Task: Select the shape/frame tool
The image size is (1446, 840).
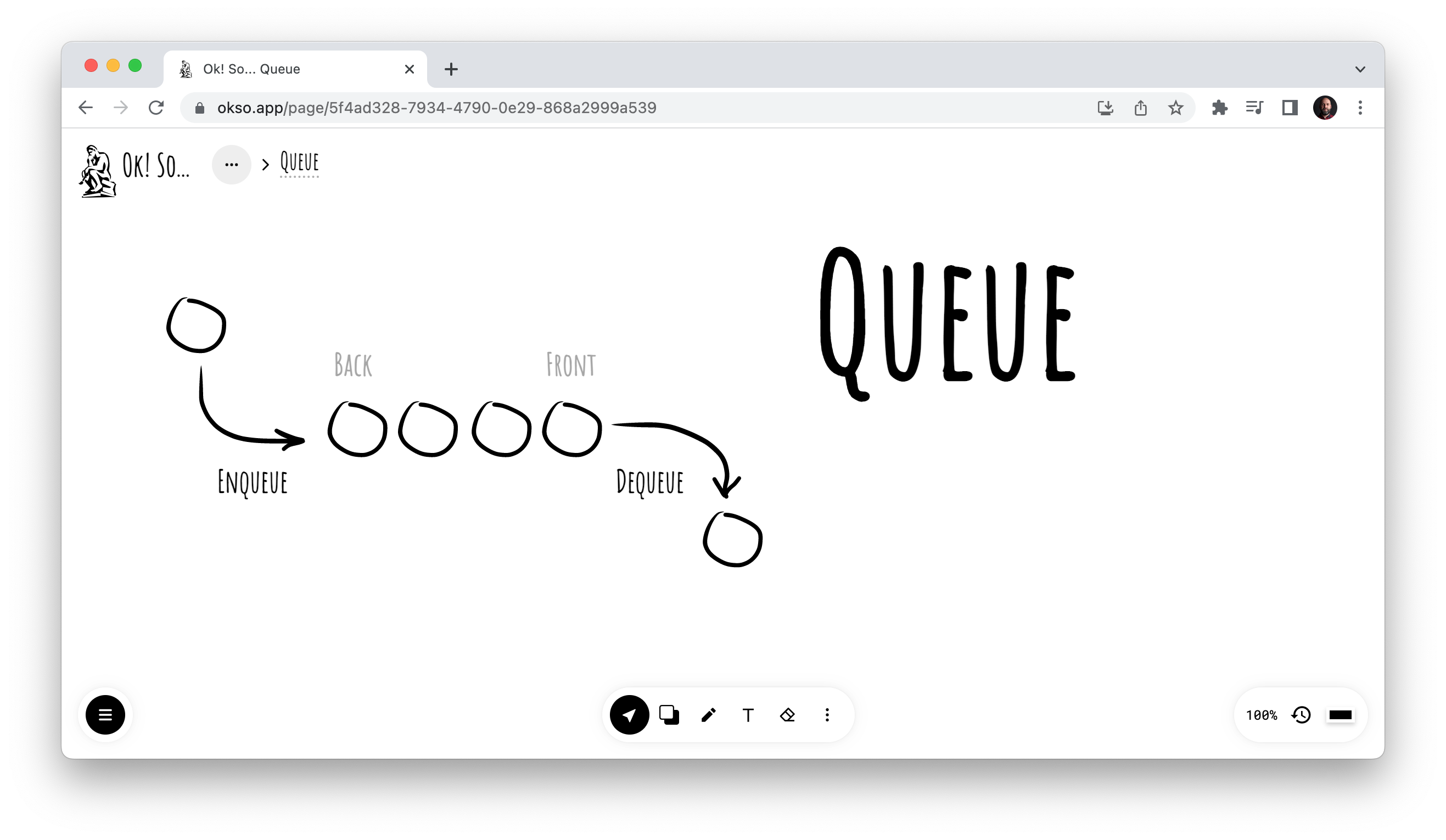Action: pos(668,715)
